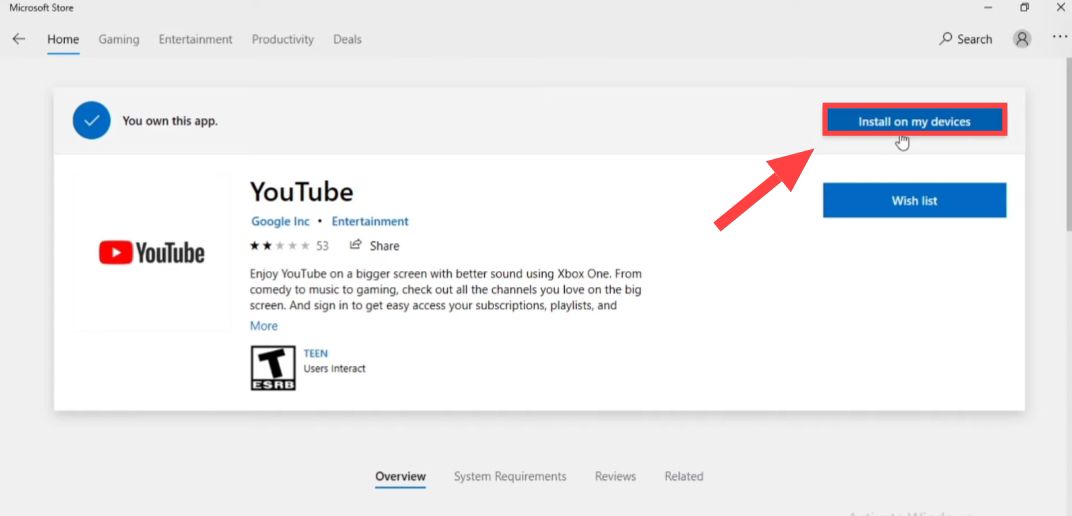Click the blue checkmark ownership icon
Image resolution: width=1072 pixels, height=516 pixels.
point(92,120)
